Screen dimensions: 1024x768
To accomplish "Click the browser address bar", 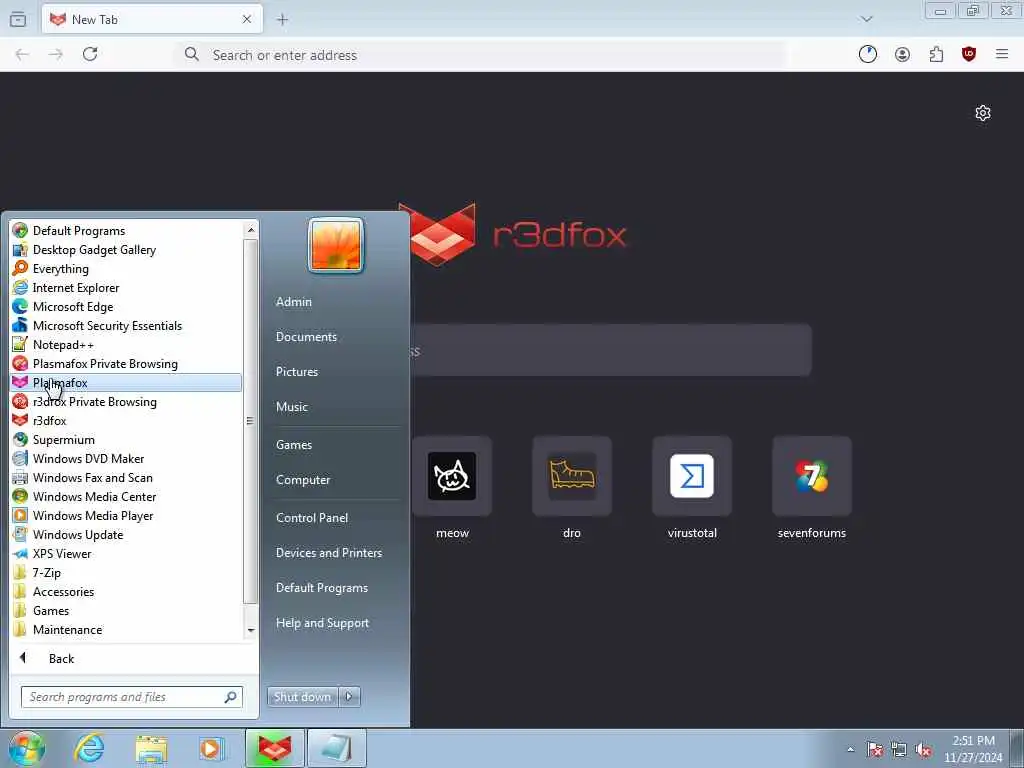I will 482,55.
